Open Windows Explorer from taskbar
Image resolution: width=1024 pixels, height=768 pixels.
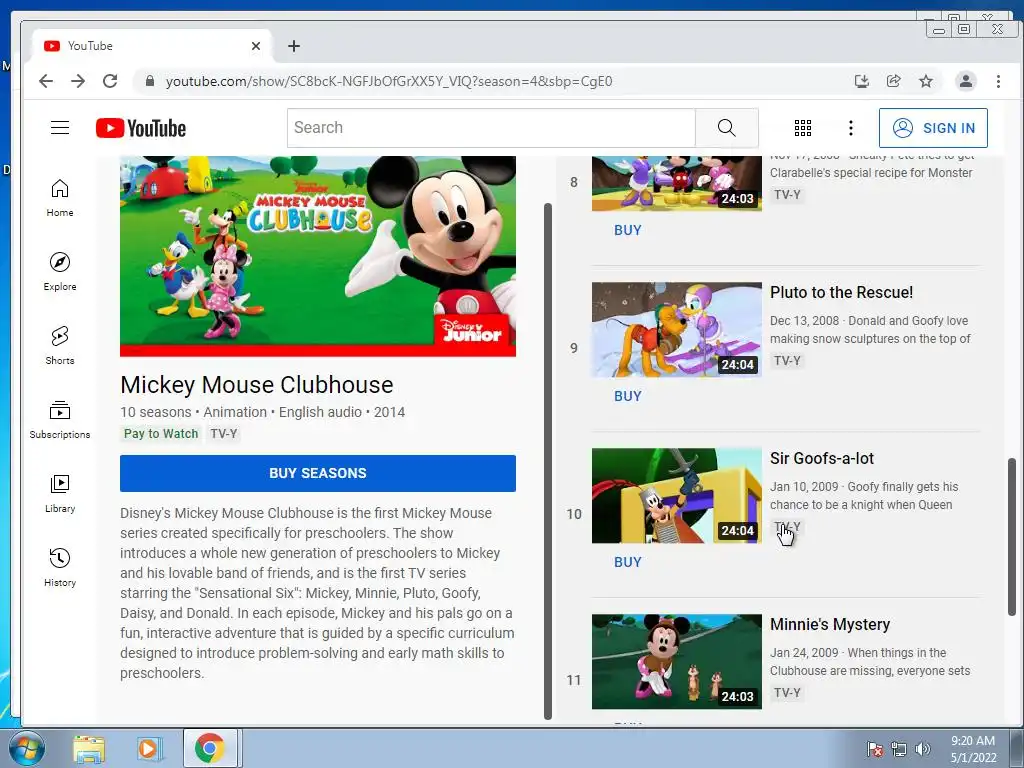pos(89,749)
